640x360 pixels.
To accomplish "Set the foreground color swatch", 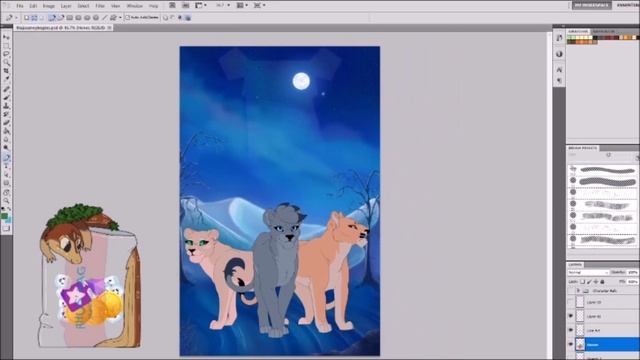I will pos(4,216).
